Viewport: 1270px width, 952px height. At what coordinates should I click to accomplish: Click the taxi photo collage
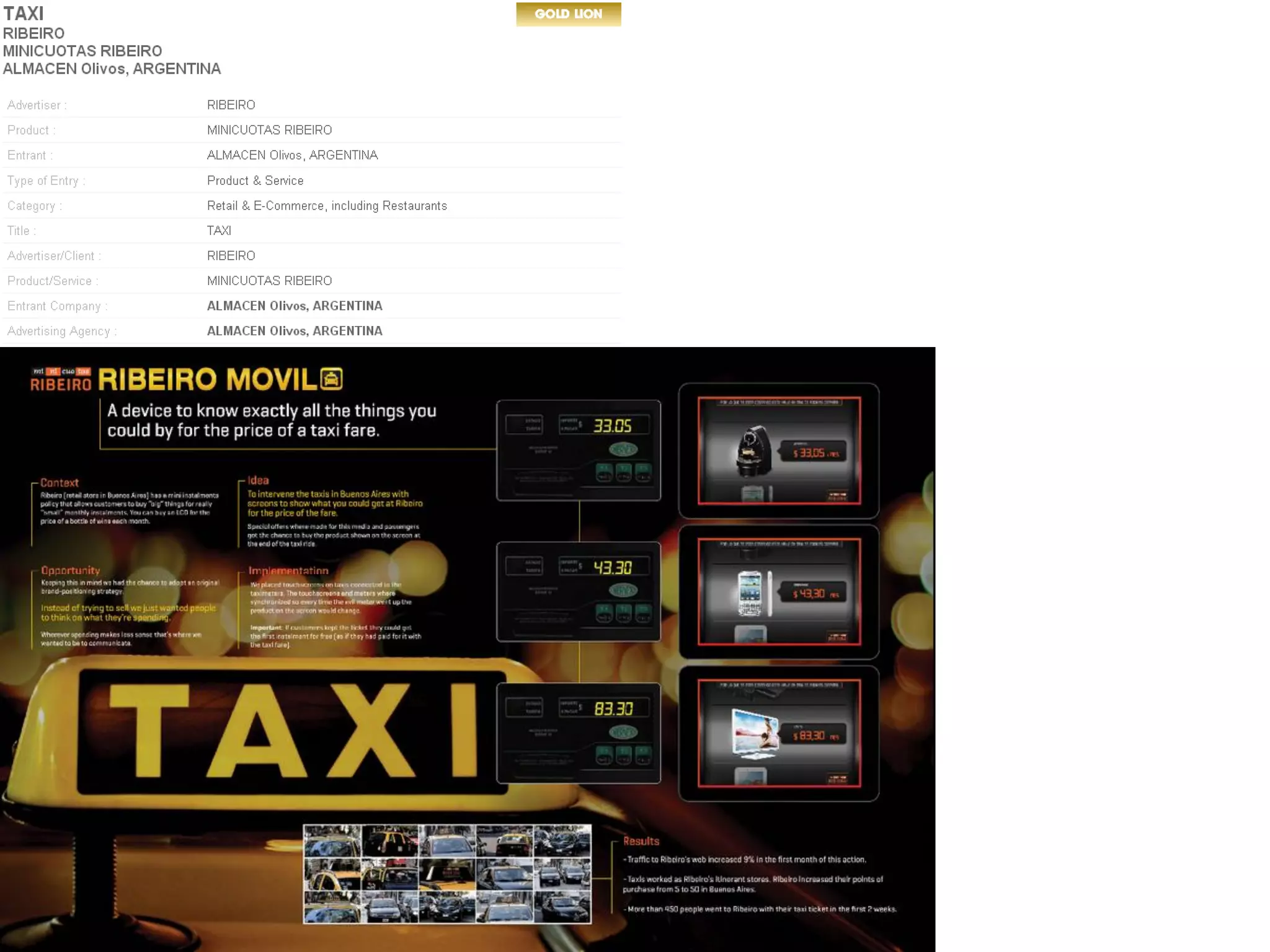click(446, 874)
